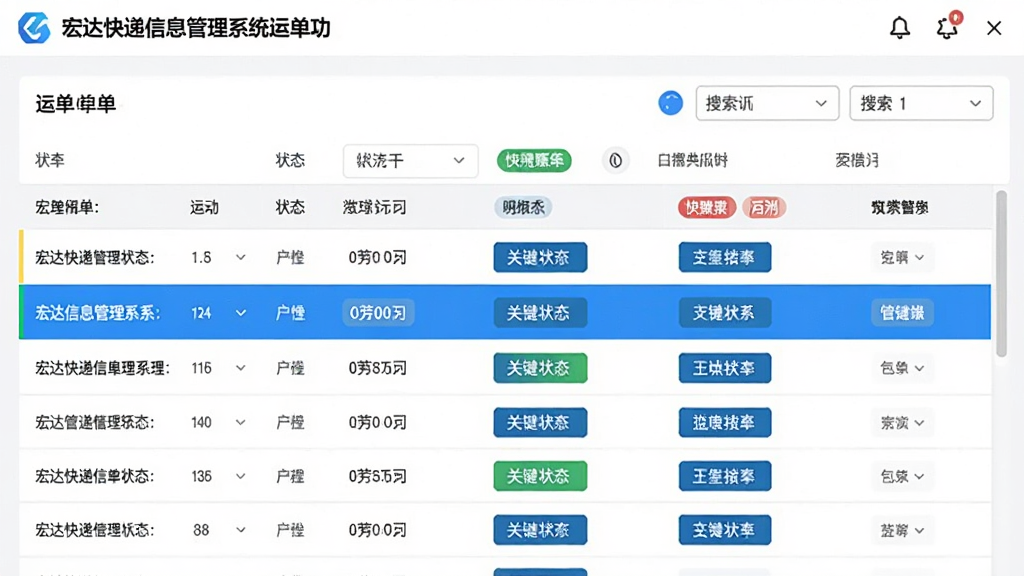This screenshot has width=1024, height=576.
Task: Expand the 88 value chevron
Action: click(240, 530)
